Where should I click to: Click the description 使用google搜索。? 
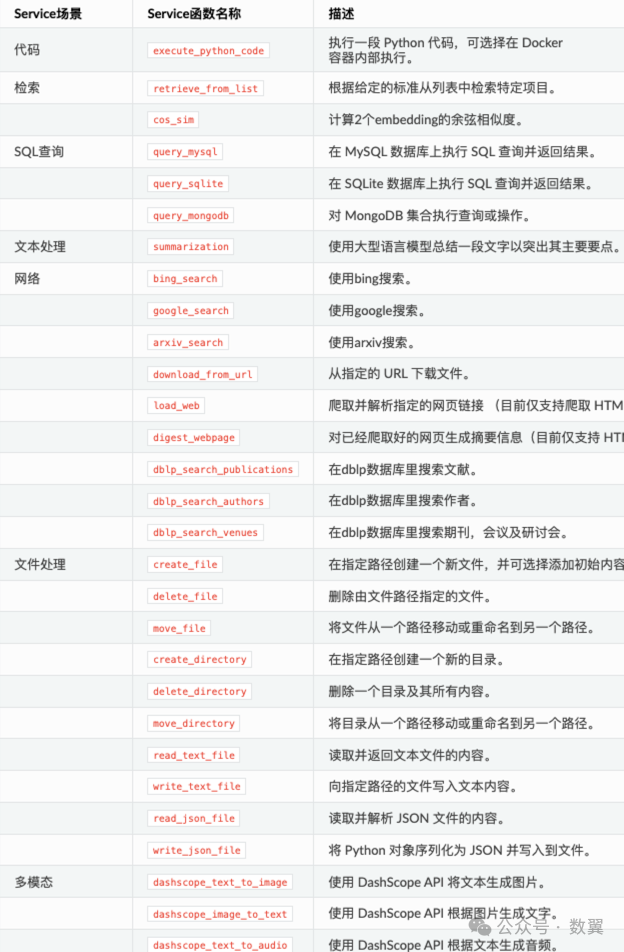377,310
